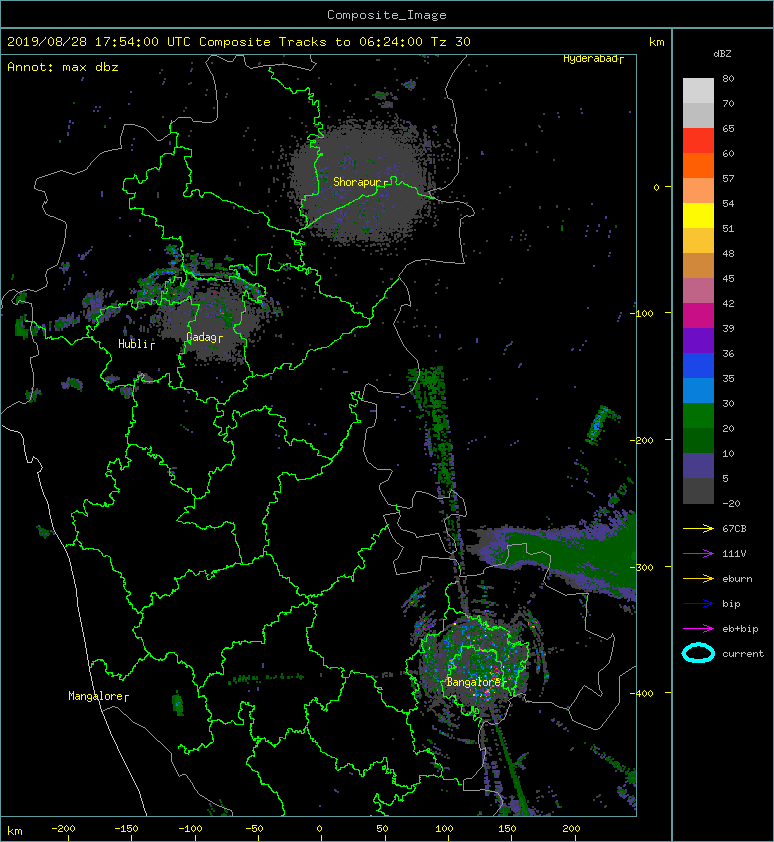Click the 65 value on the dBZ scale
The width and height of the screenshot is (774, 842).
728,128
